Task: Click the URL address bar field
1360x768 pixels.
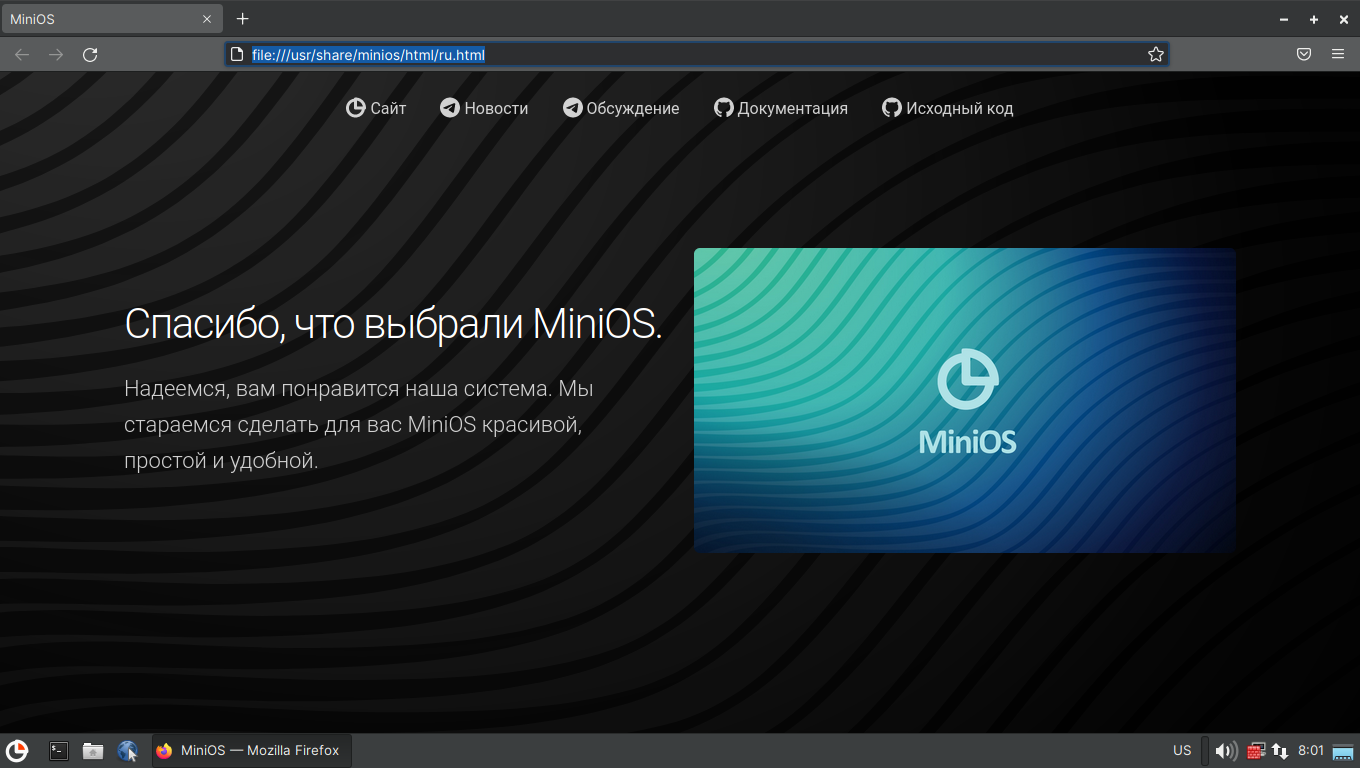Action: tap(690, 55)
